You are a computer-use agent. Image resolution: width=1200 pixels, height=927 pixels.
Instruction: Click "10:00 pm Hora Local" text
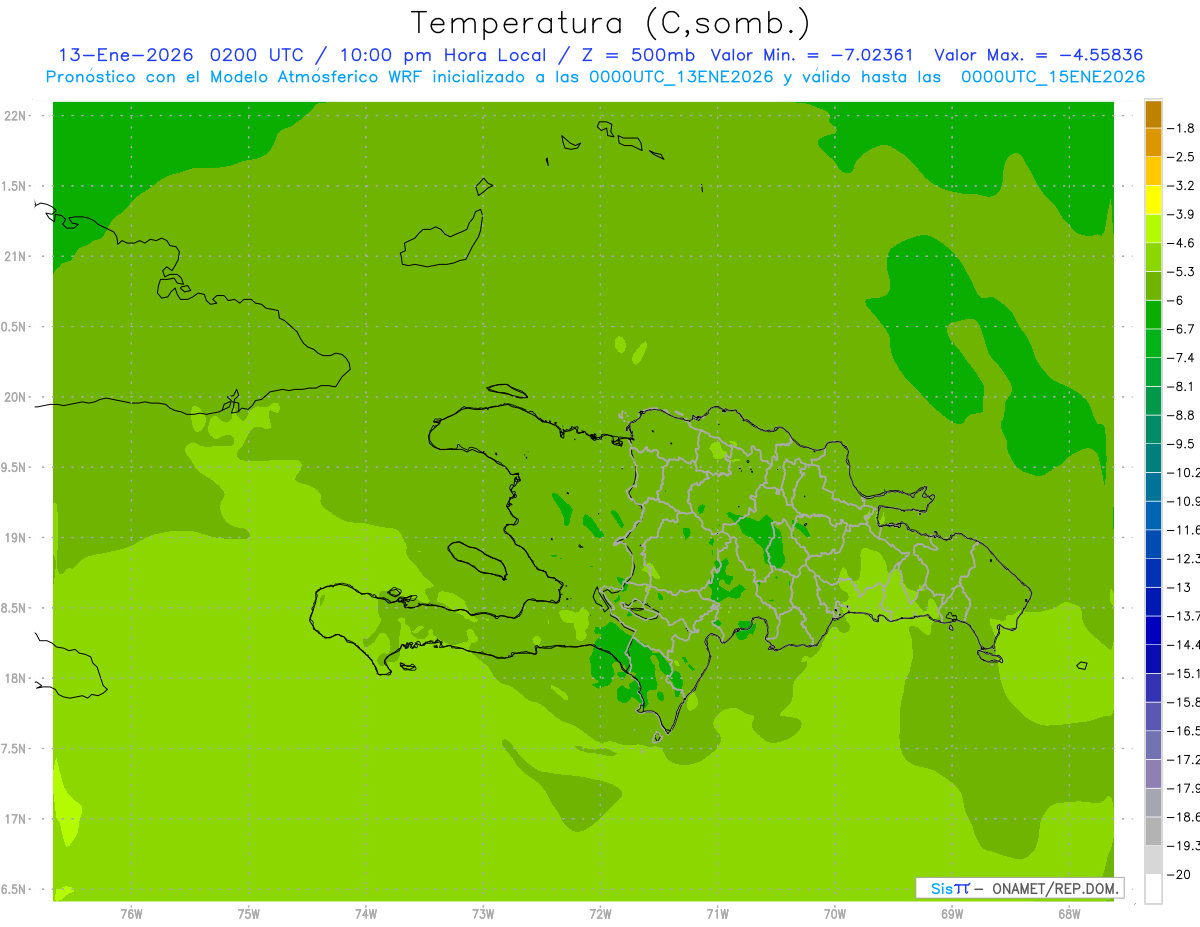[x=443, y=55]
